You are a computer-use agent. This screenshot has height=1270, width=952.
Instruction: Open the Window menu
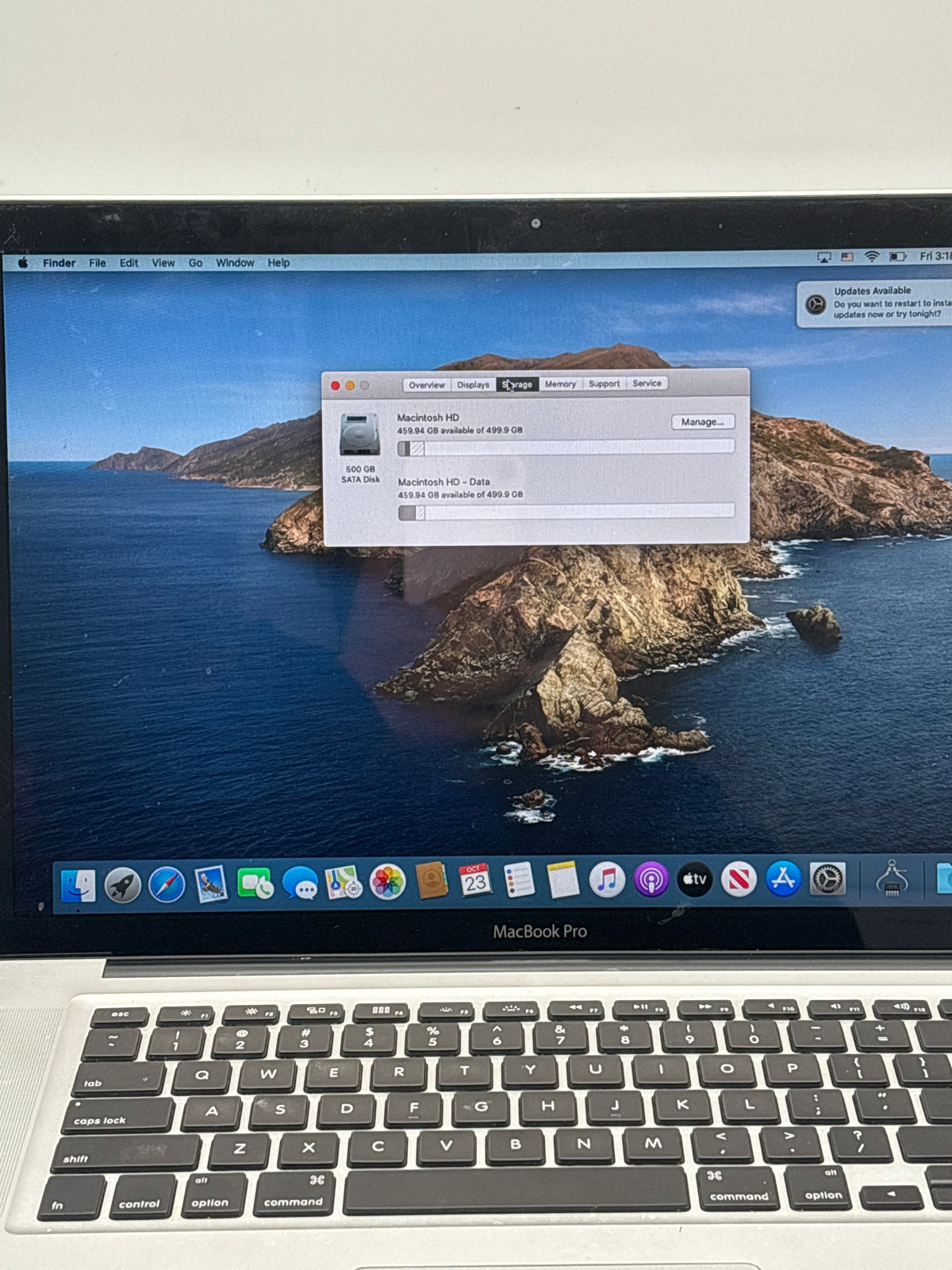pos(235,263)
